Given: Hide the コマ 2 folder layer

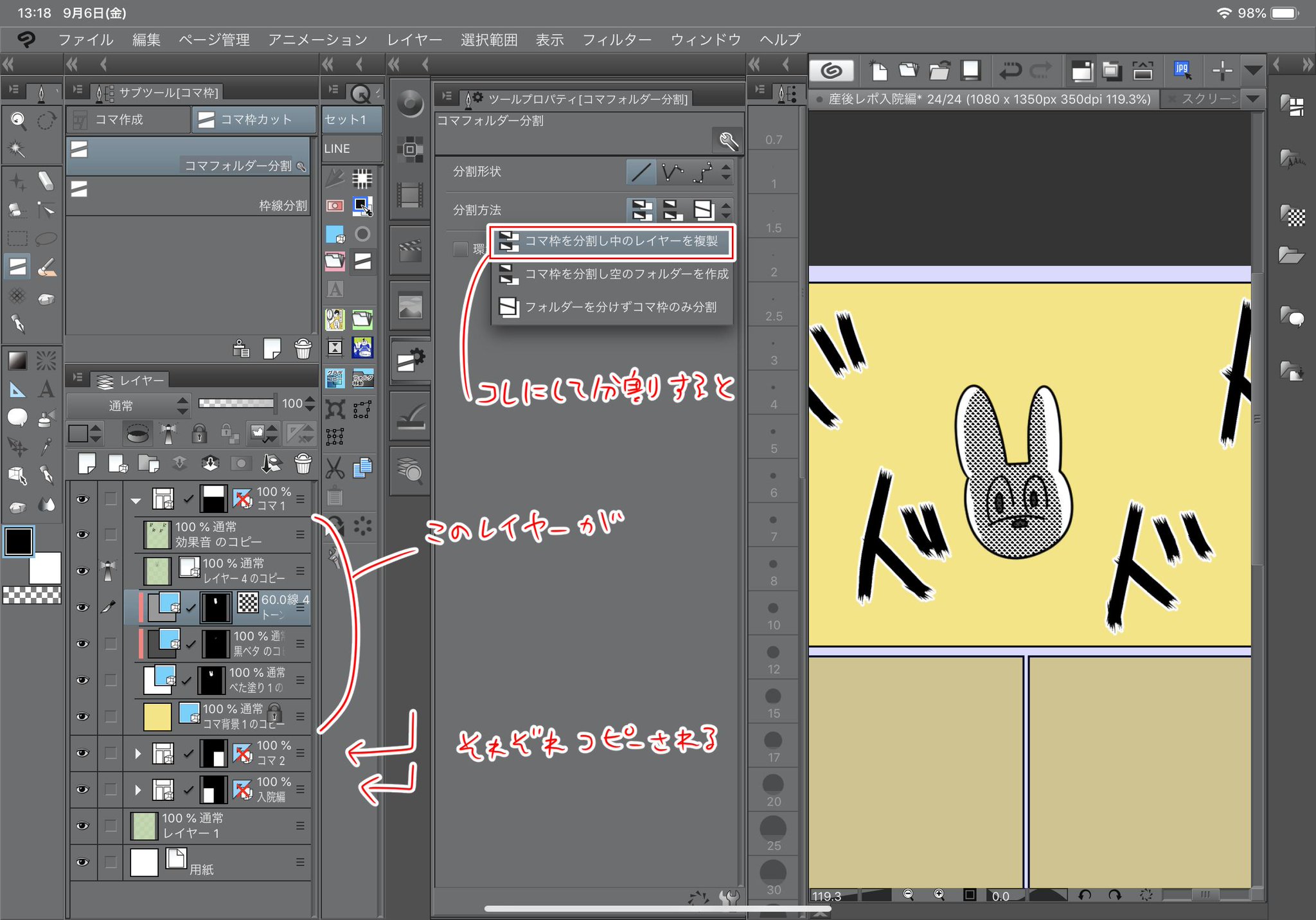Looking at the screenshot, I should 83,752.
